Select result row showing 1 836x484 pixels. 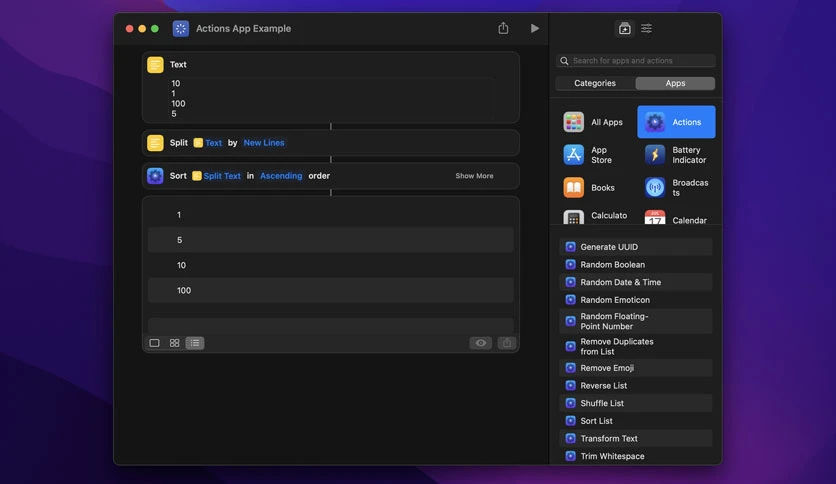click(x=331, y=215)
